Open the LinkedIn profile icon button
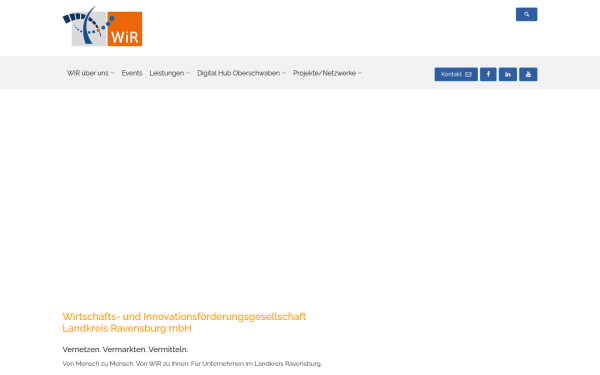 point(507,74)
